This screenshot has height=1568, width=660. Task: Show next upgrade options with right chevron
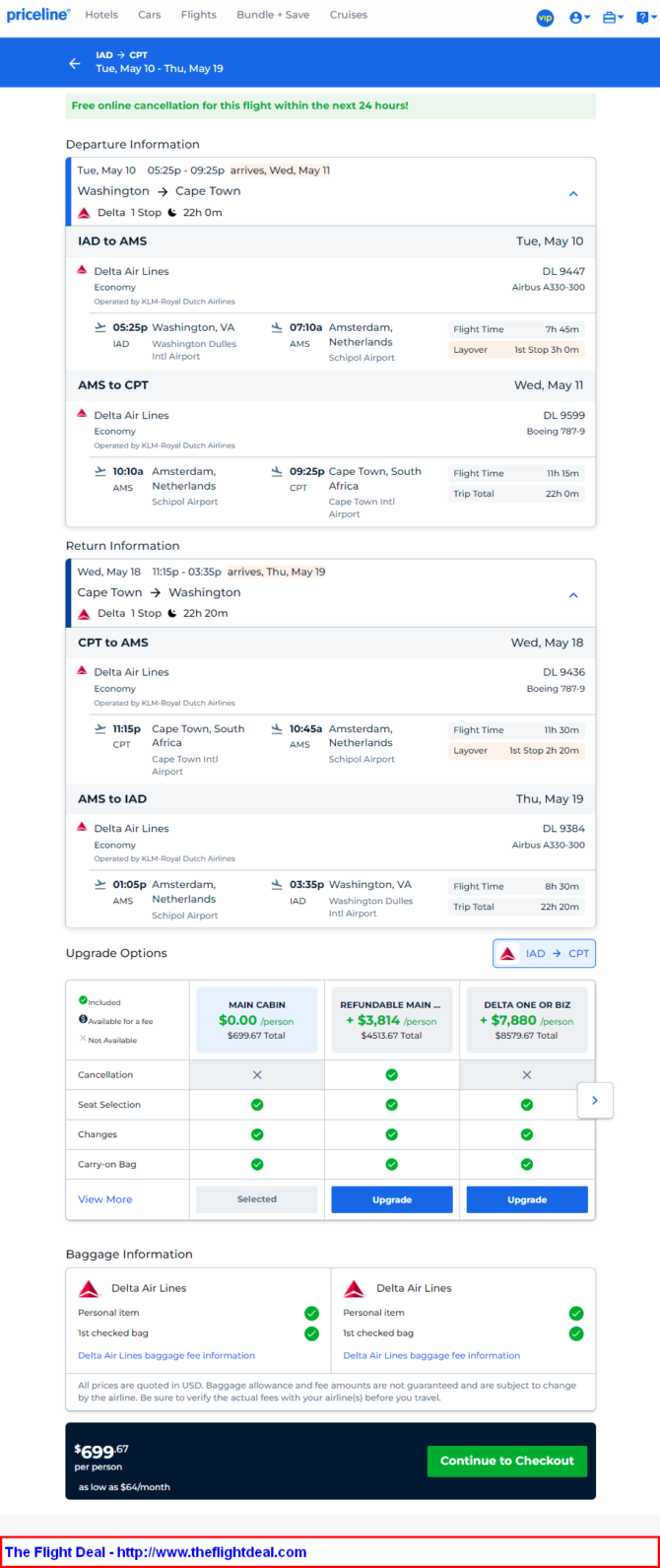coord(595,1100)
